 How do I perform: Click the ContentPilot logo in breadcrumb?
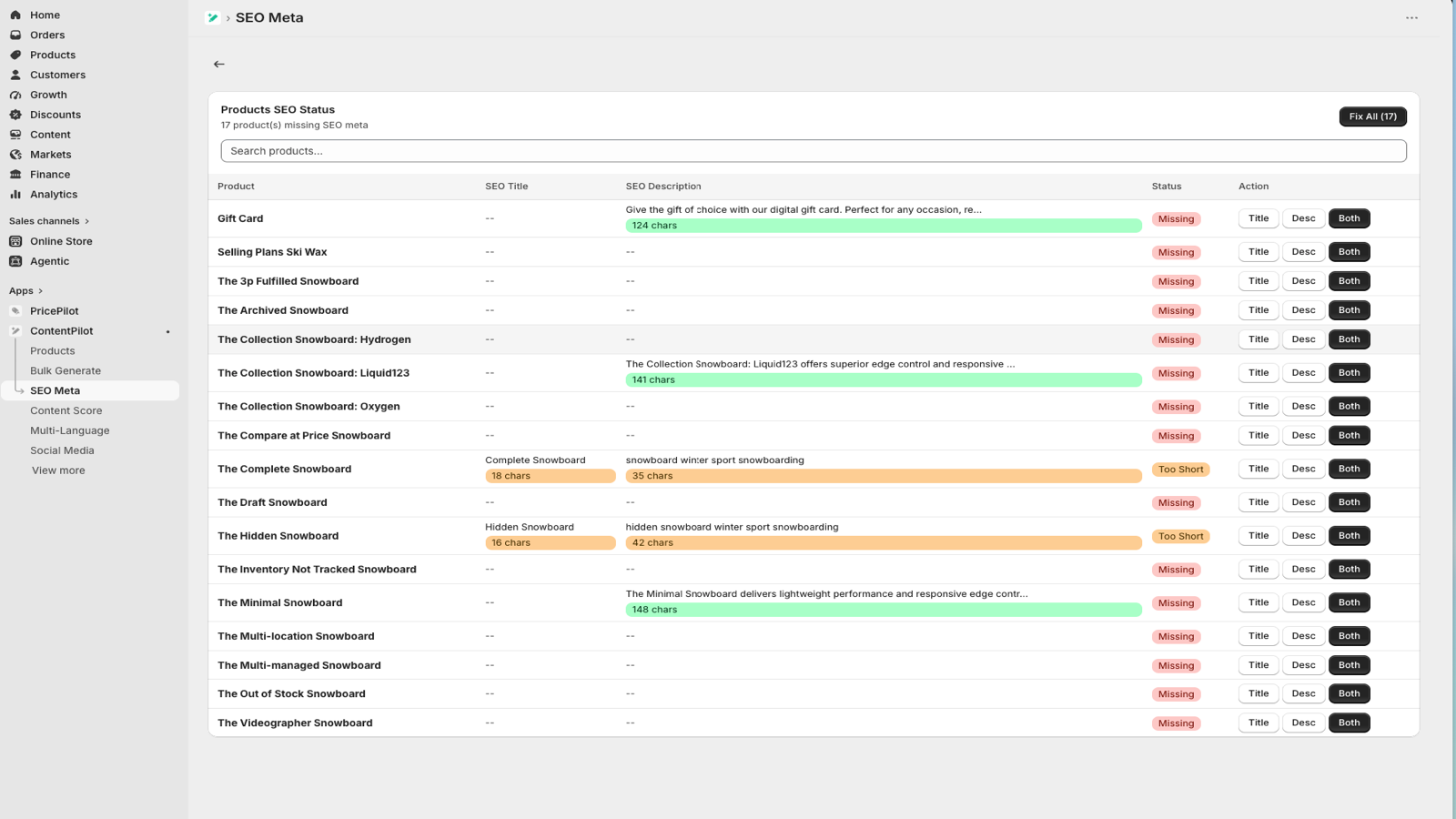coord(213,17)
